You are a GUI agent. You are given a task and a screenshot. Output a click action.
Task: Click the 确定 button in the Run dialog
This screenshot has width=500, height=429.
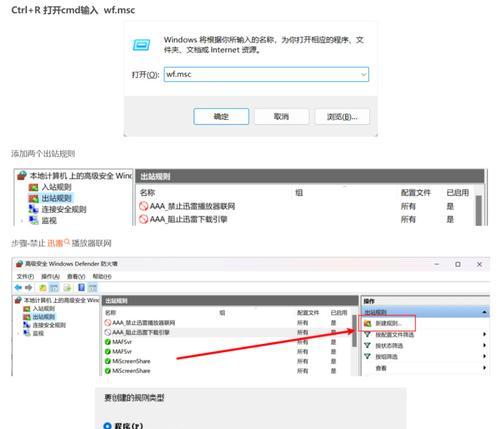coord(221,117)
